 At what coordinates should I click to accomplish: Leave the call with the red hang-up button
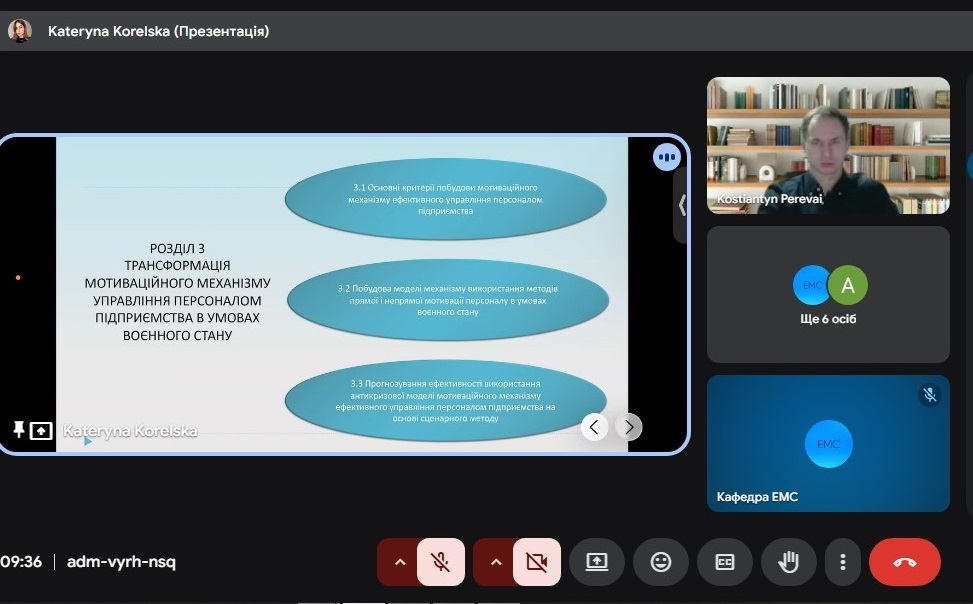[x=904, y=562]
